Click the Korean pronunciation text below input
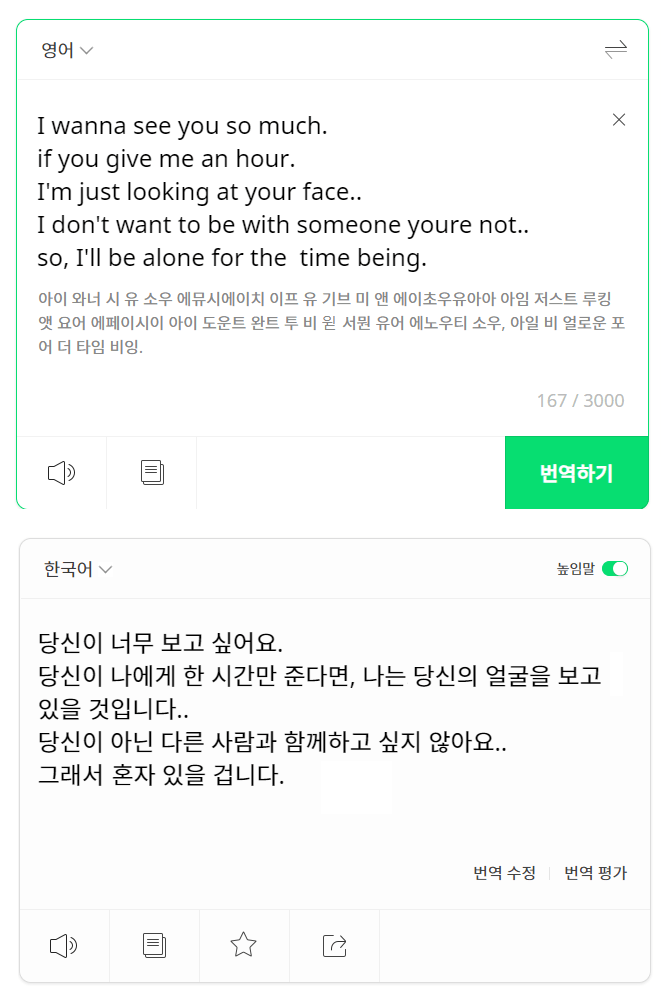Screen dimensions: 661x988 coord(330,323)
